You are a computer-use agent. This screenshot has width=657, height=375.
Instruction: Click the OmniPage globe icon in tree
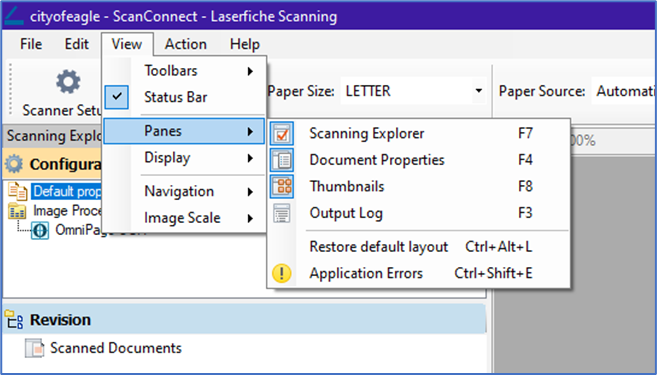coord(40,231)
